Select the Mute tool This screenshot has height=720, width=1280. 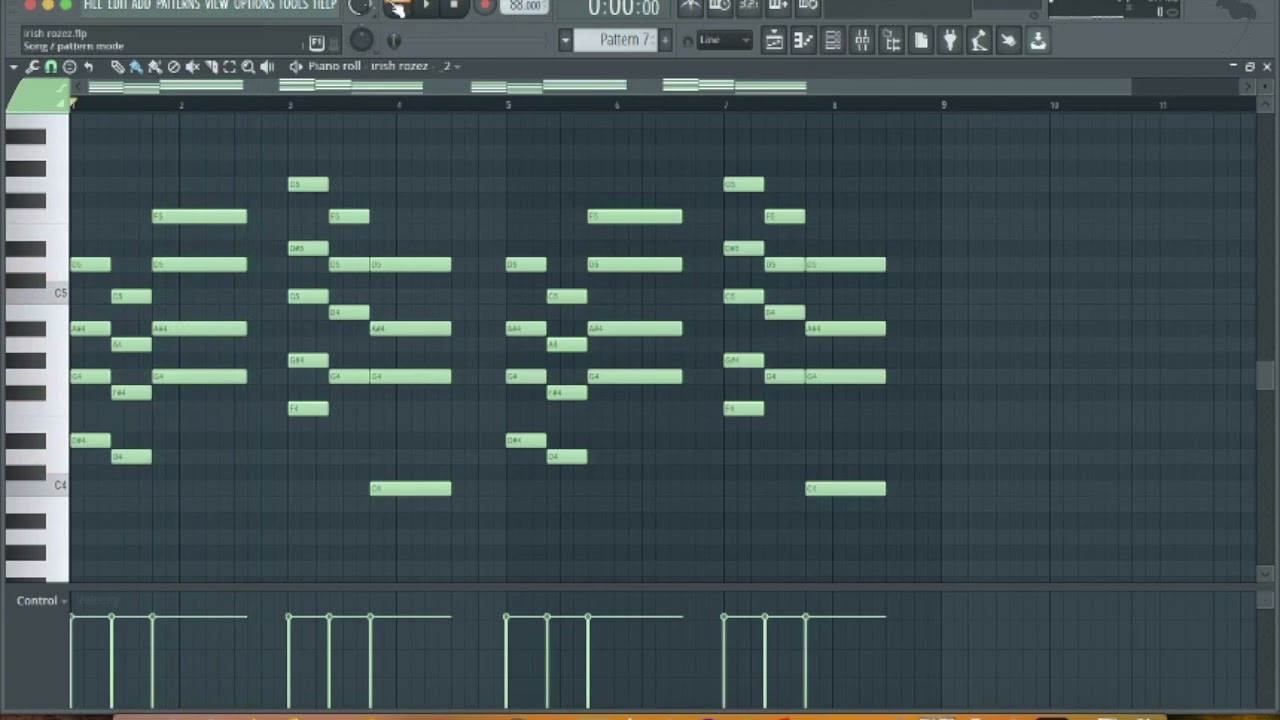coord(192,67)
